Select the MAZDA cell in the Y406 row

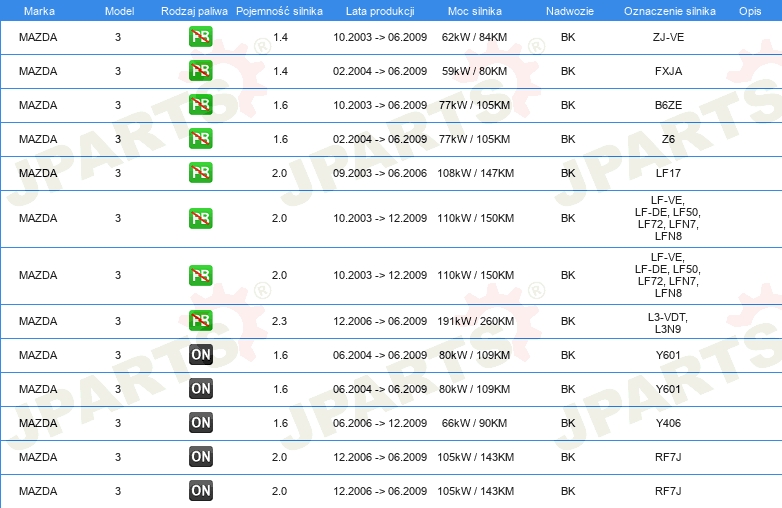[x=38, y=423]
